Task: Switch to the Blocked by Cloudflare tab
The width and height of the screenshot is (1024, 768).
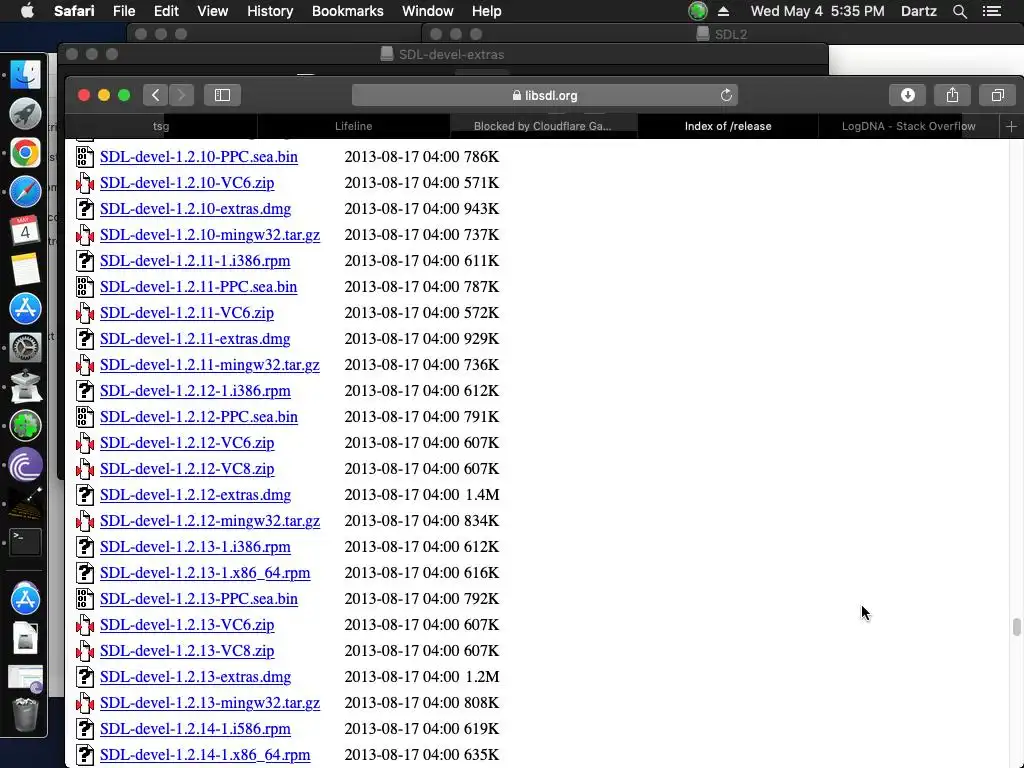Action: [x=543, y=126]
